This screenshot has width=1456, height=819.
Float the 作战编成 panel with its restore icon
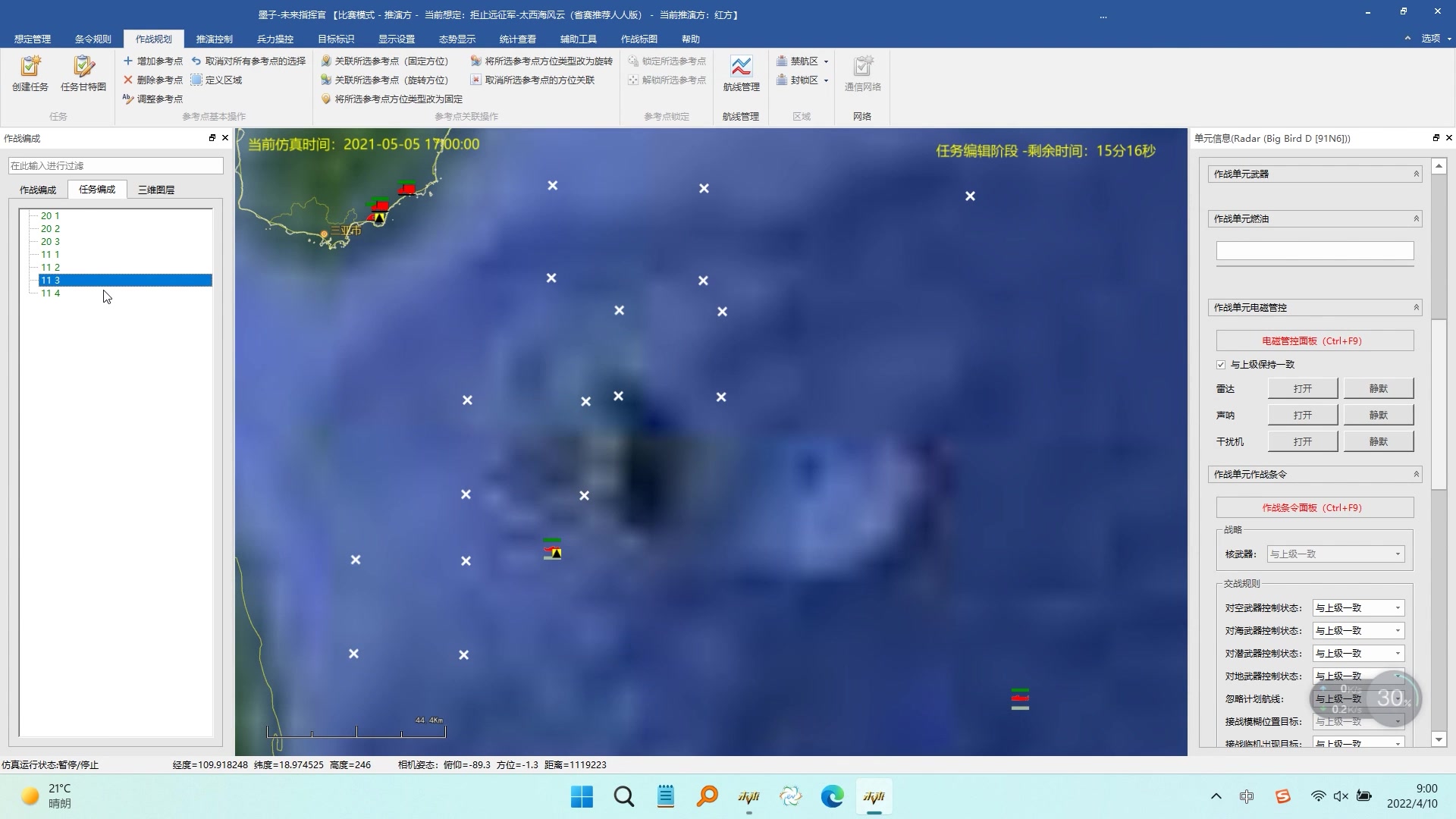(212, 138)
